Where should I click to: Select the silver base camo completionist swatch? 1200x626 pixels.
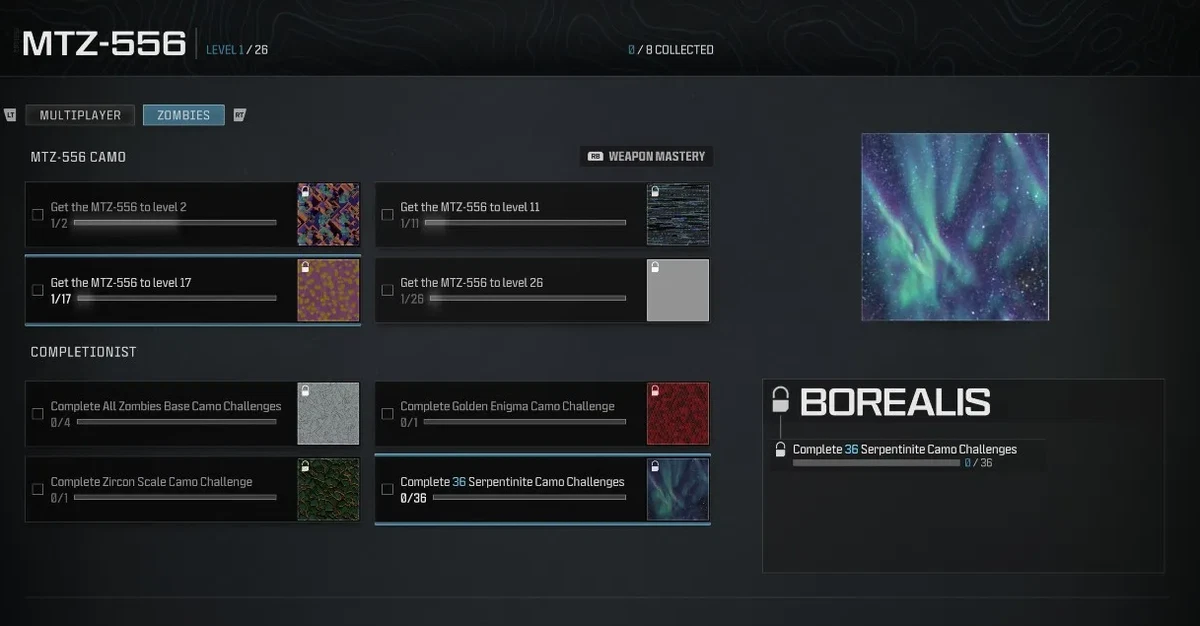point(328,414)
